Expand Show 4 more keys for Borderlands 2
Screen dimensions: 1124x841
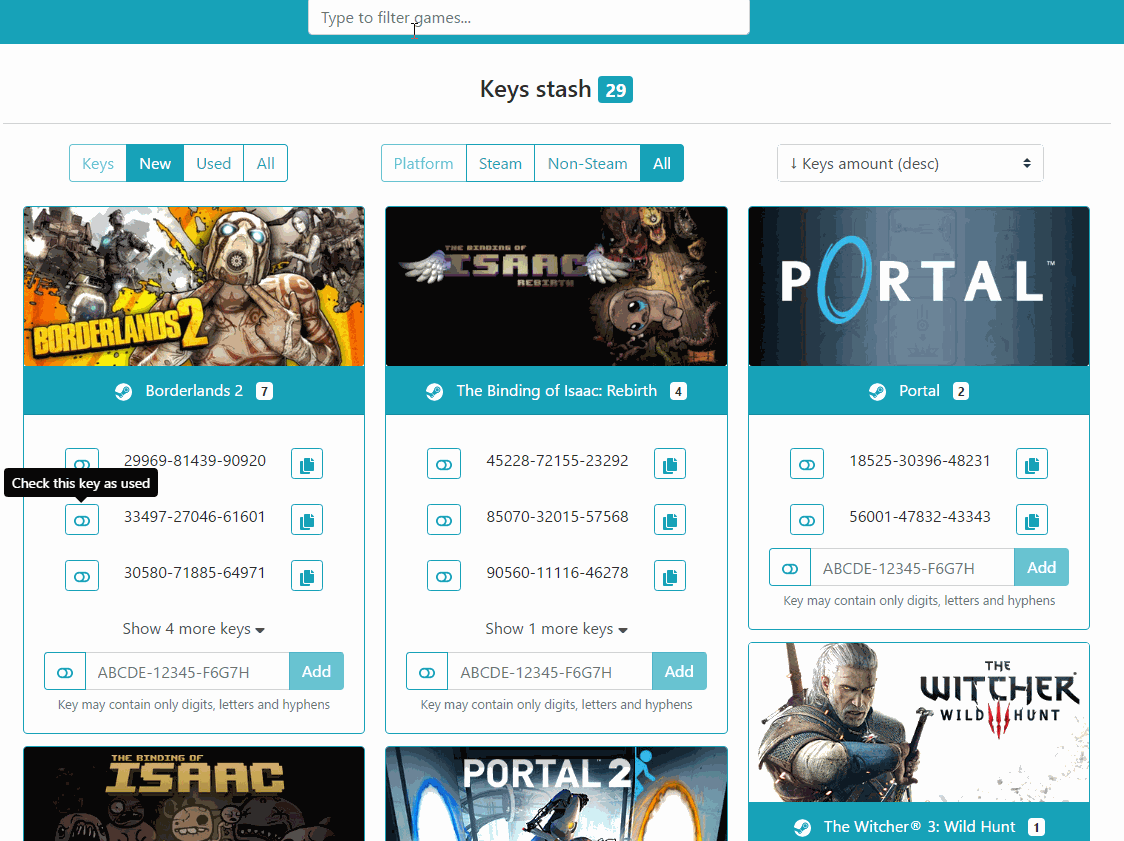[x=194, y=629]
